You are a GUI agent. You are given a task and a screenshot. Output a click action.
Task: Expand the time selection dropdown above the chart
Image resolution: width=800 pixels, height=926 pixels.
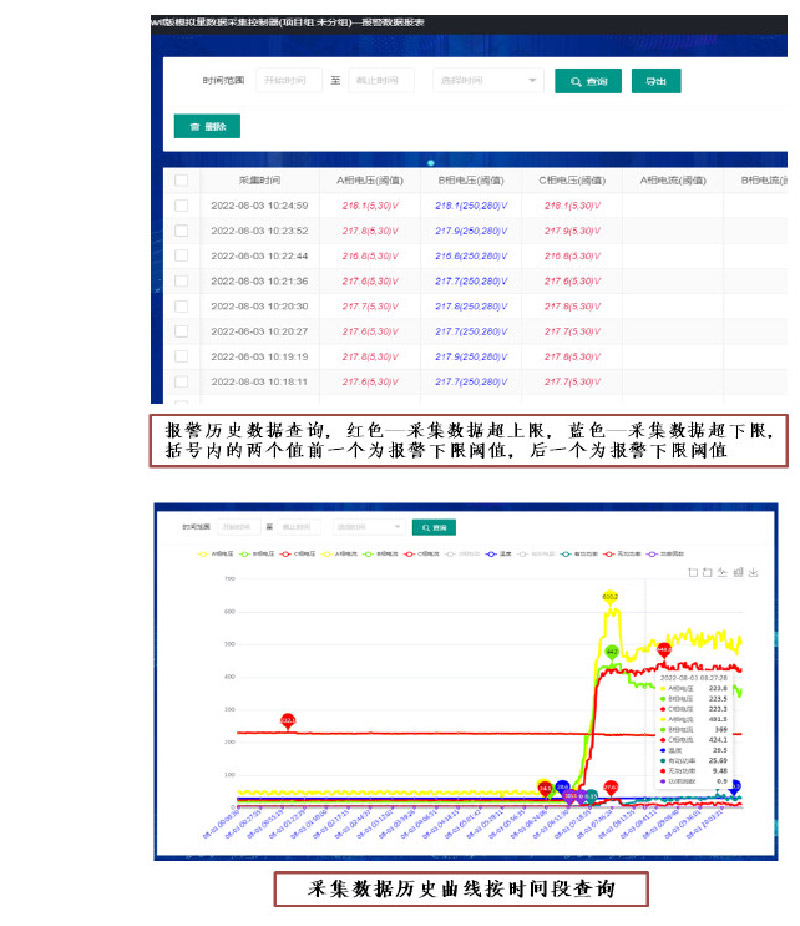pos(368,527)
